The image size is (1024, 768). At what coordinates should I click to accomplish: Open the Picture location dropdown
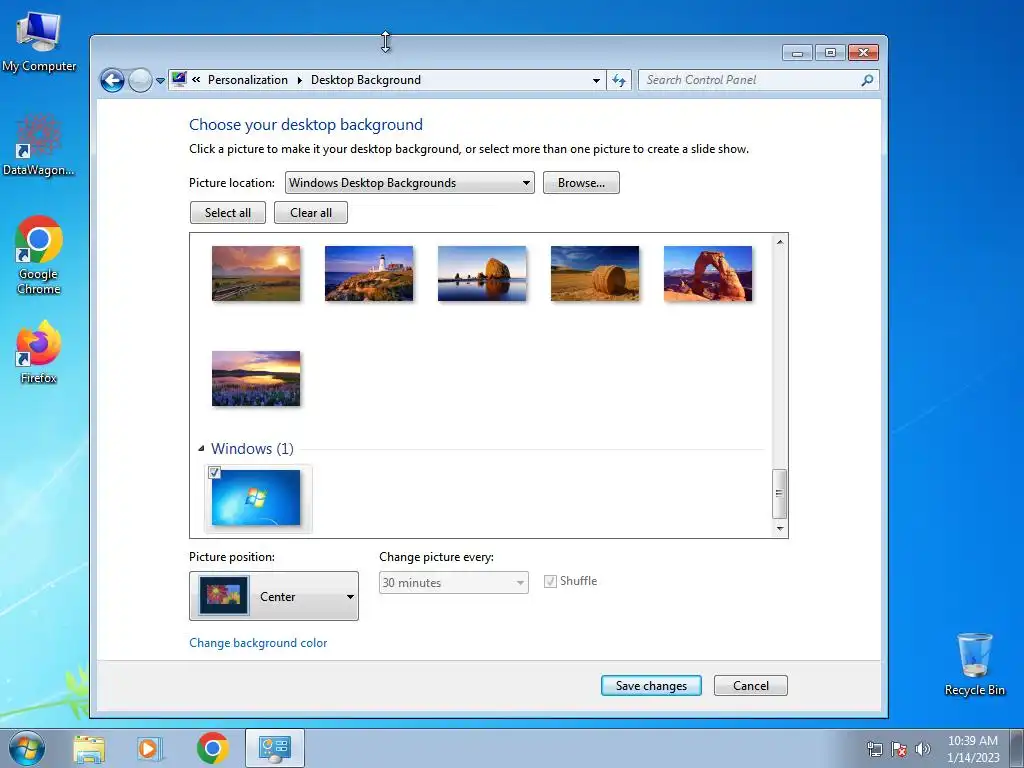409,183
